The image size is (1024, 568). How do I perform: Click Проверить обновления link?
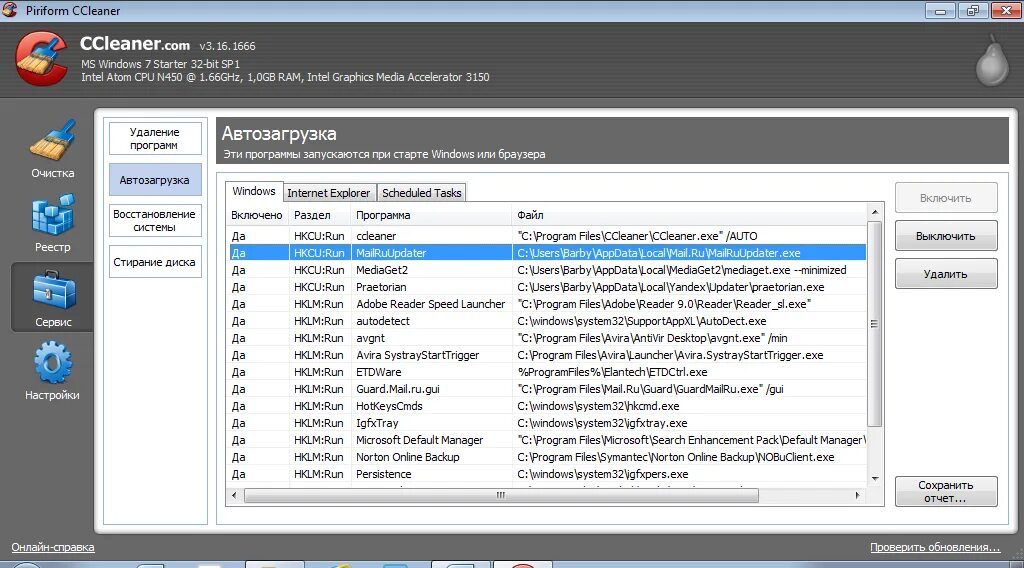tap(935, 547)
